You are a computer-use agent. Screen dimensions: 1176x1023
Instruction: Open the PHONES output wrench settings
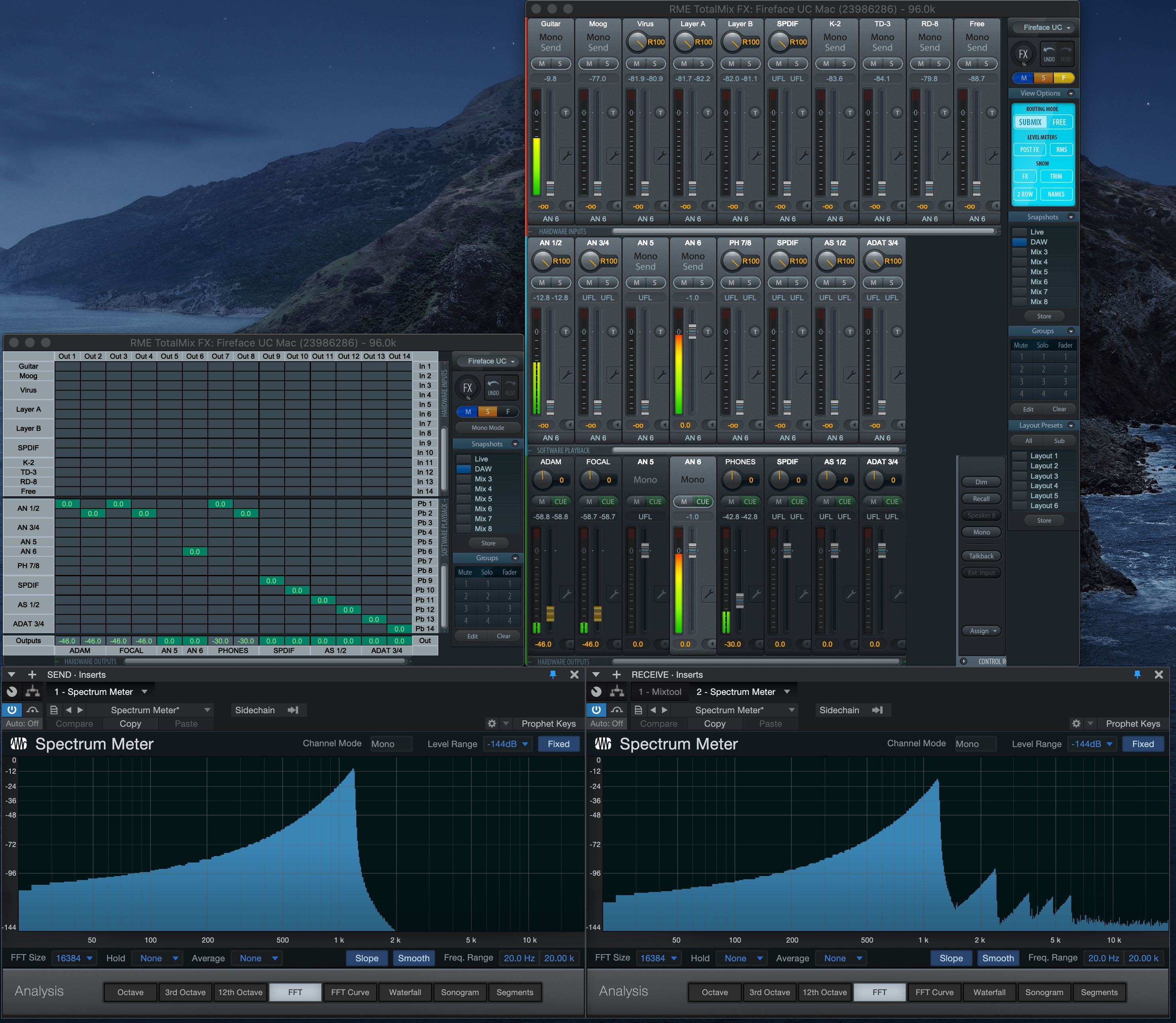[x=756, y=594]
